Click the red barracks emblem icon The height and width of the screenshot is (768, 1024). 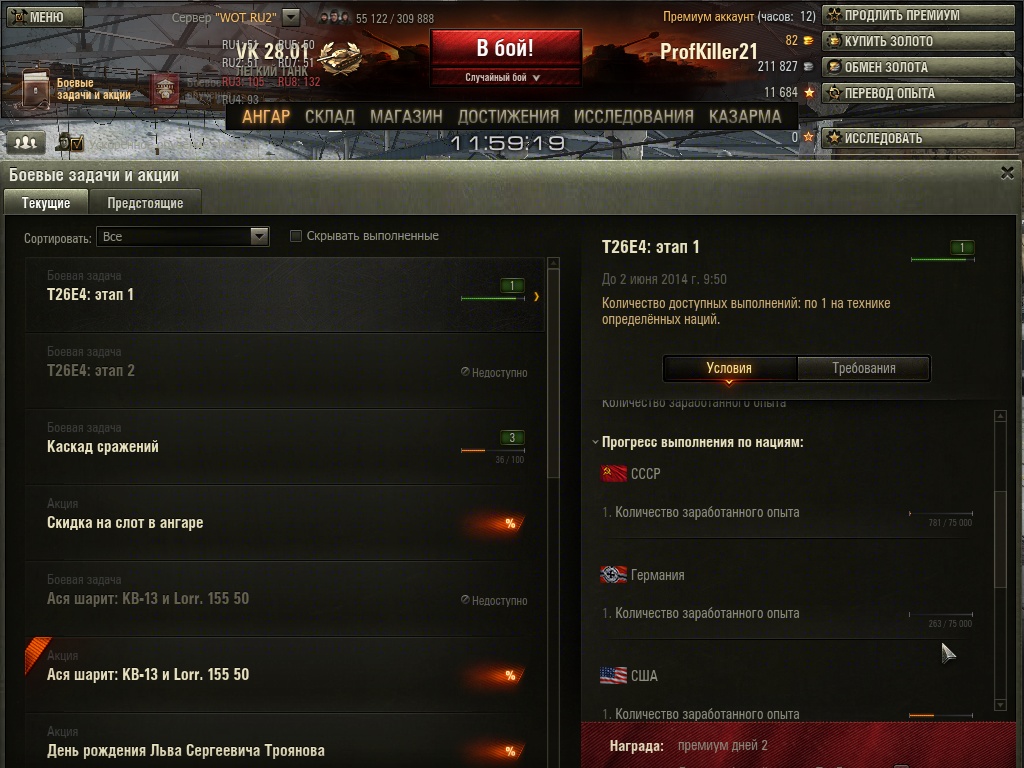[166, 90]
